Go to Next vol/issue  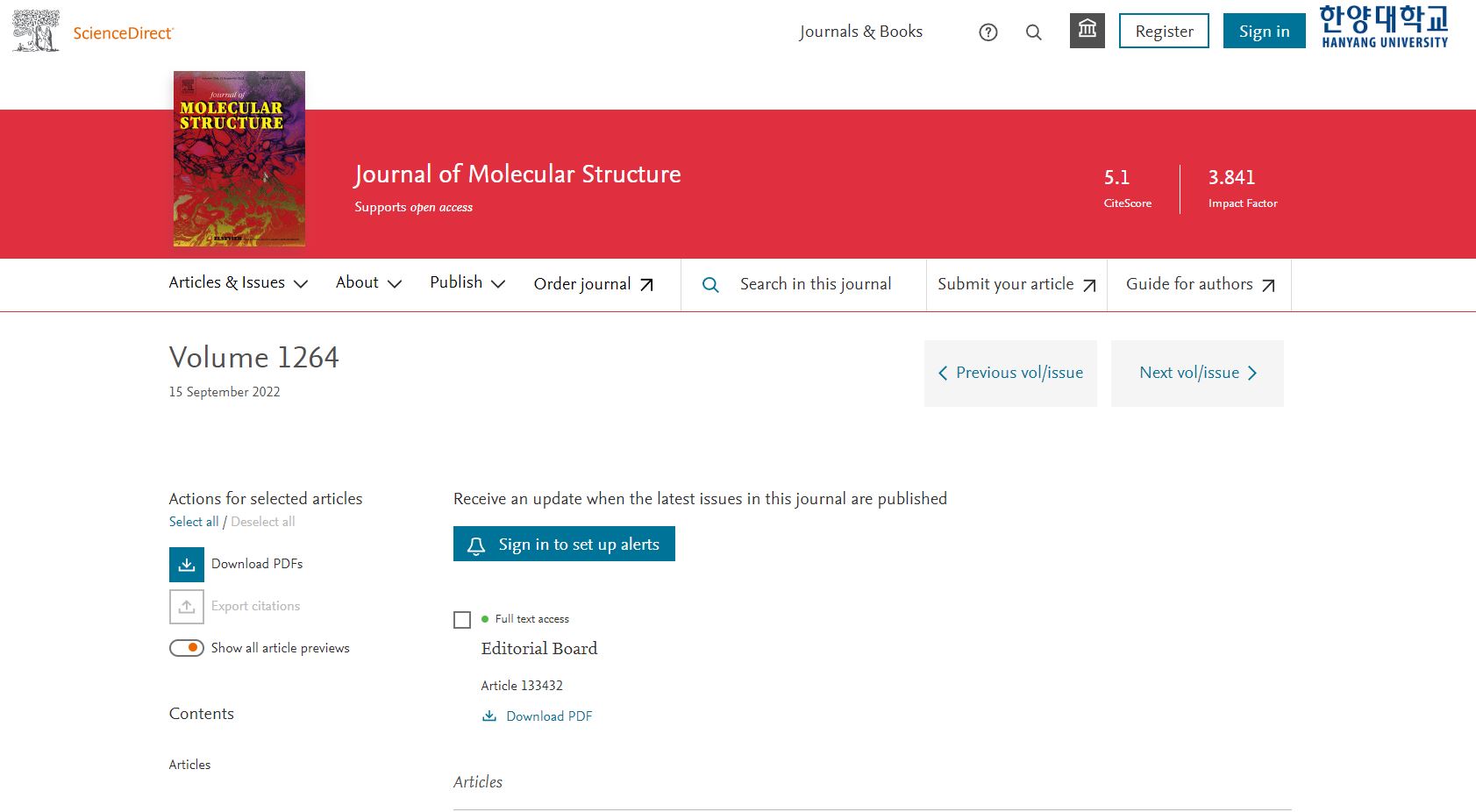tap(1197, 374)
